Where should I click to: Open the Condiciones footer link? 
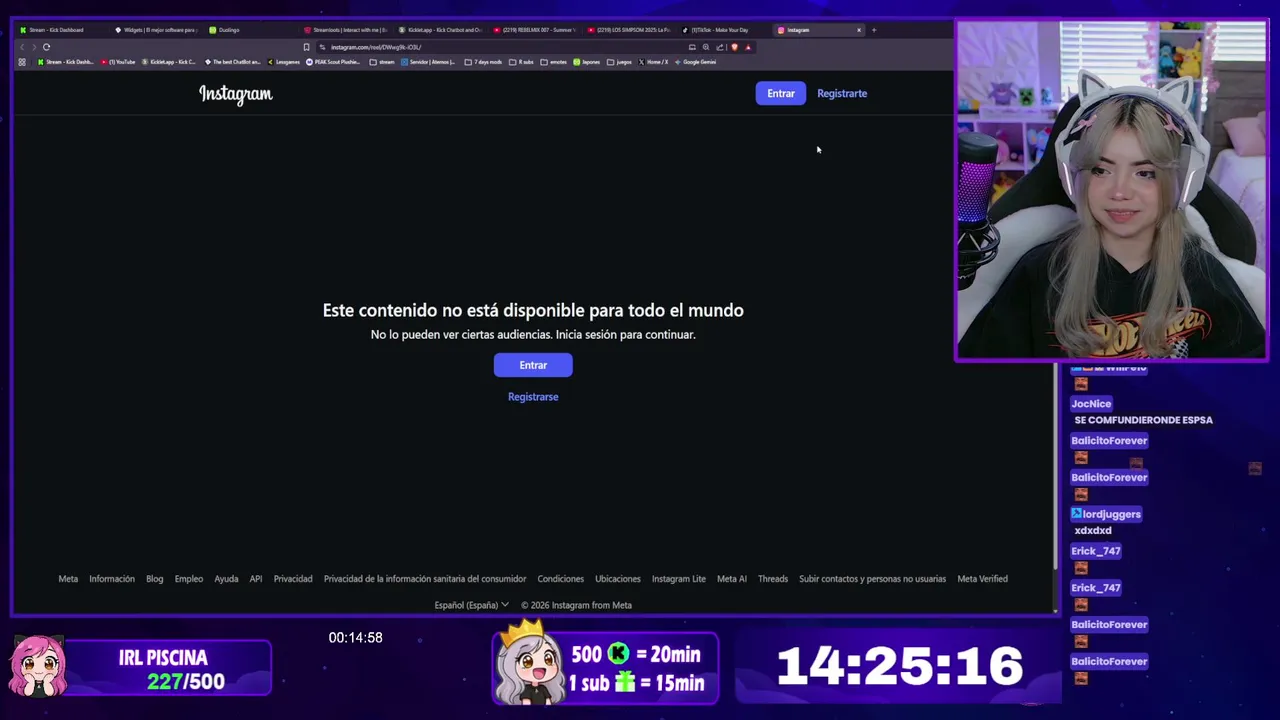[561, 579]
